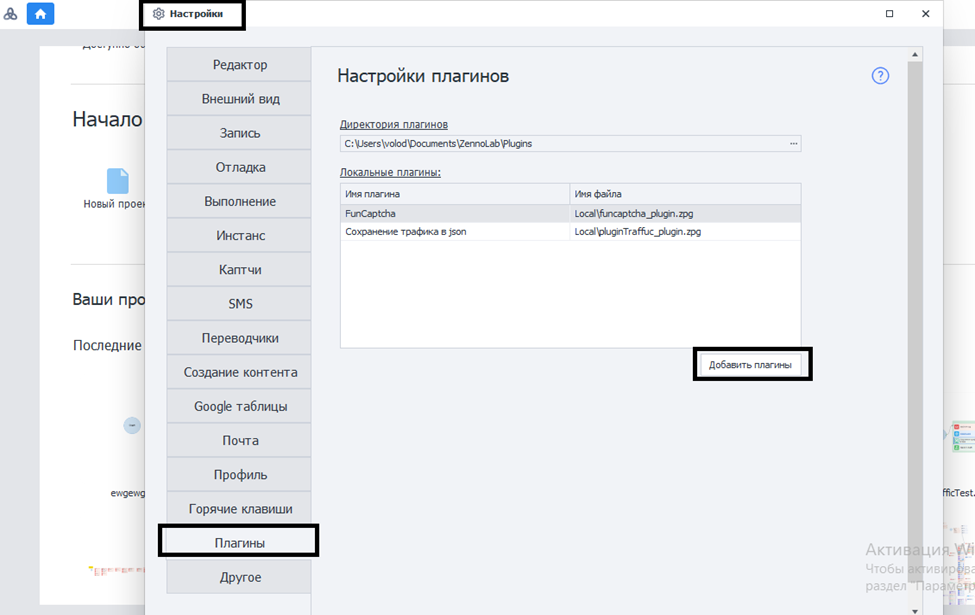
Task: Open Редактор settings tab
Action: (239, 65)
